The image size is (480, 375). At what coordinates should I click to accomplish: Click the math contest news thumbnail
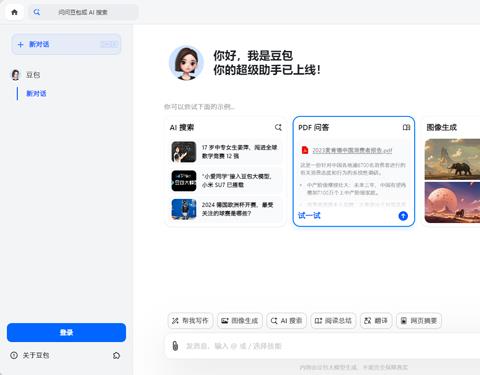(x=184, y=152)
